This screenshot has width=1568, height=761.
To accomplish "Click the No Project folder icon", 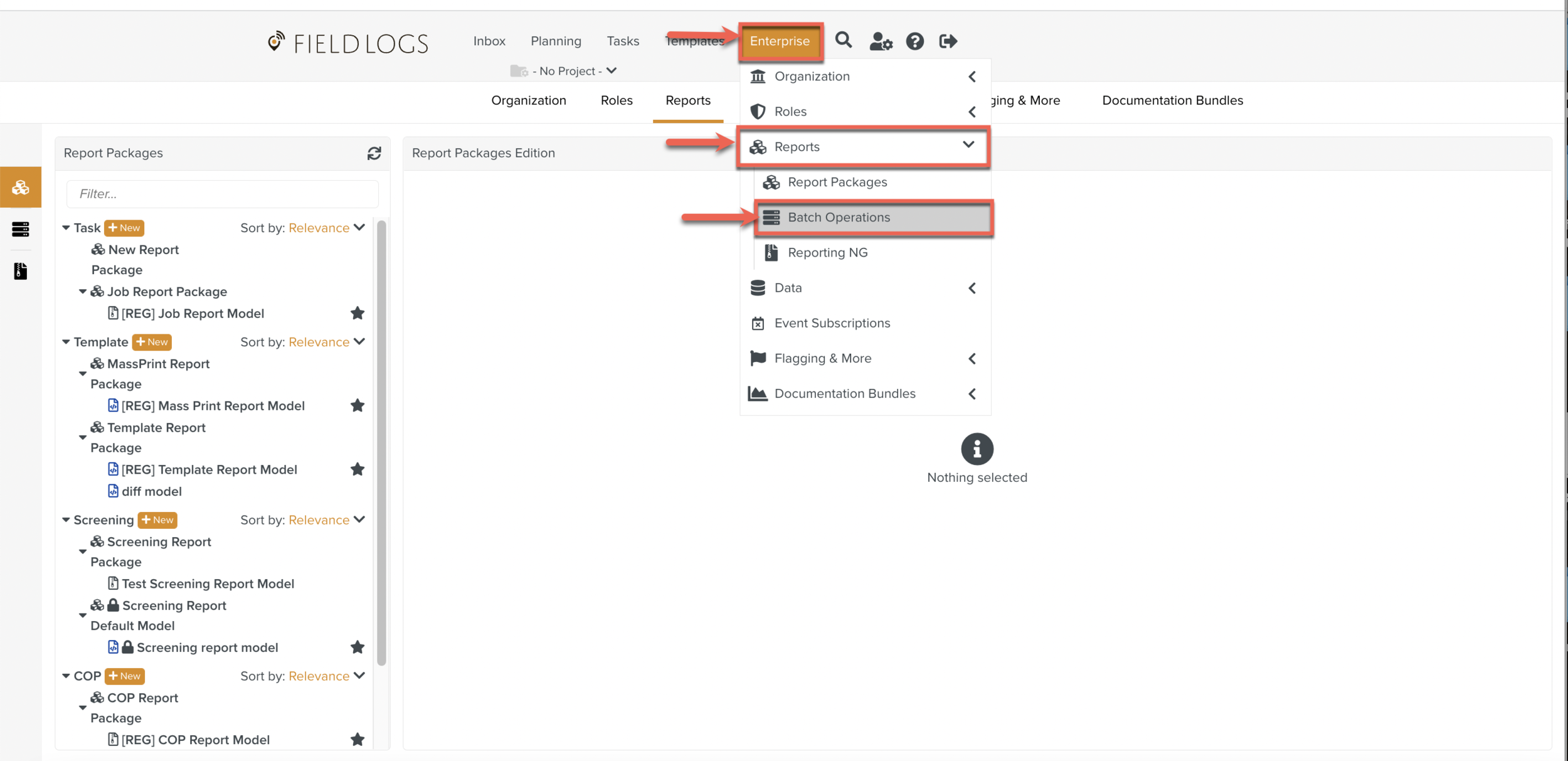I will click(x=519, y=71).
